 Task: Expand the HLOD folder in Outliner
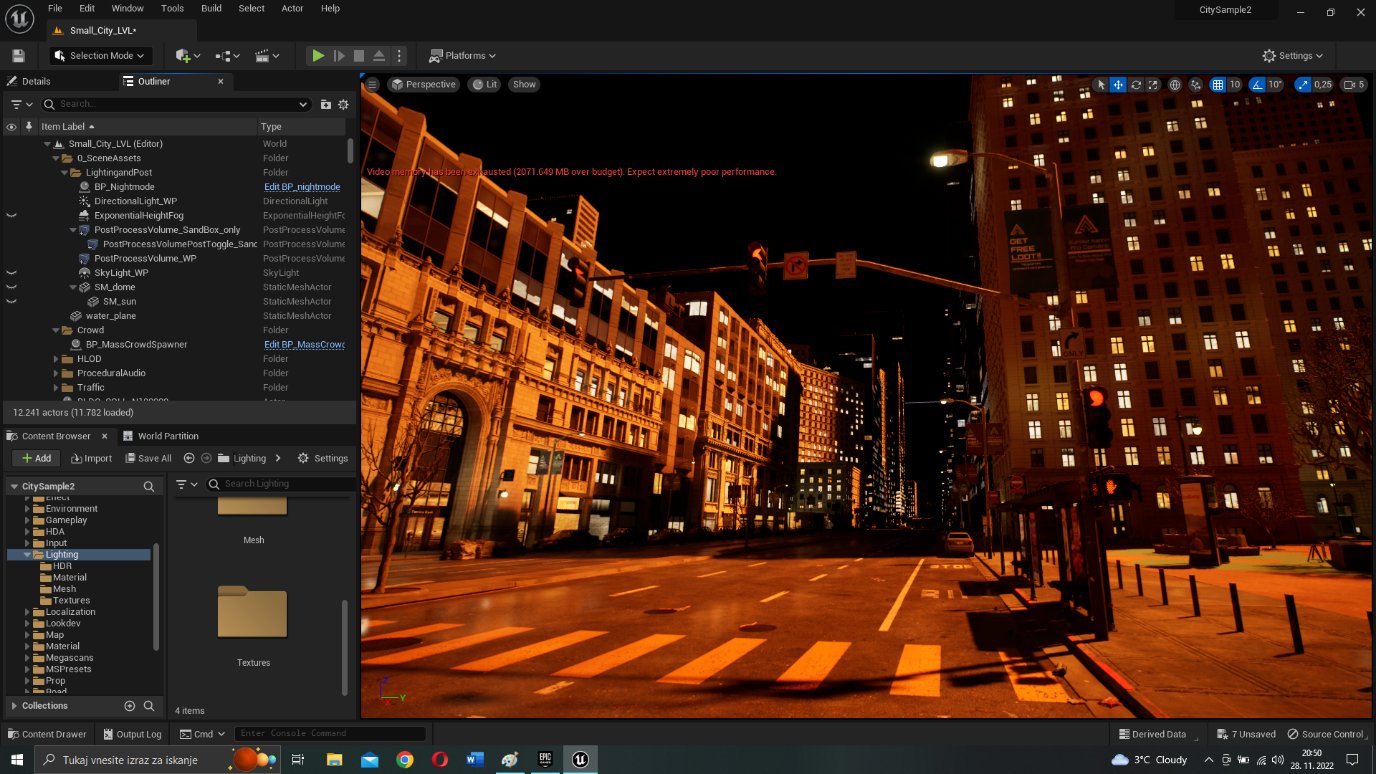coord(56,359)
